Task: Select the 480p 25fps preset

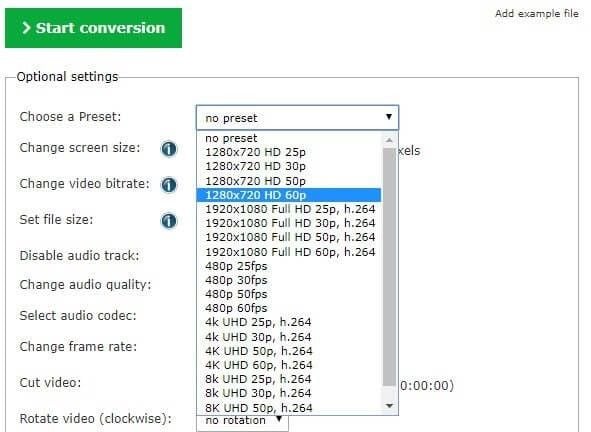Action: point(289,266)
